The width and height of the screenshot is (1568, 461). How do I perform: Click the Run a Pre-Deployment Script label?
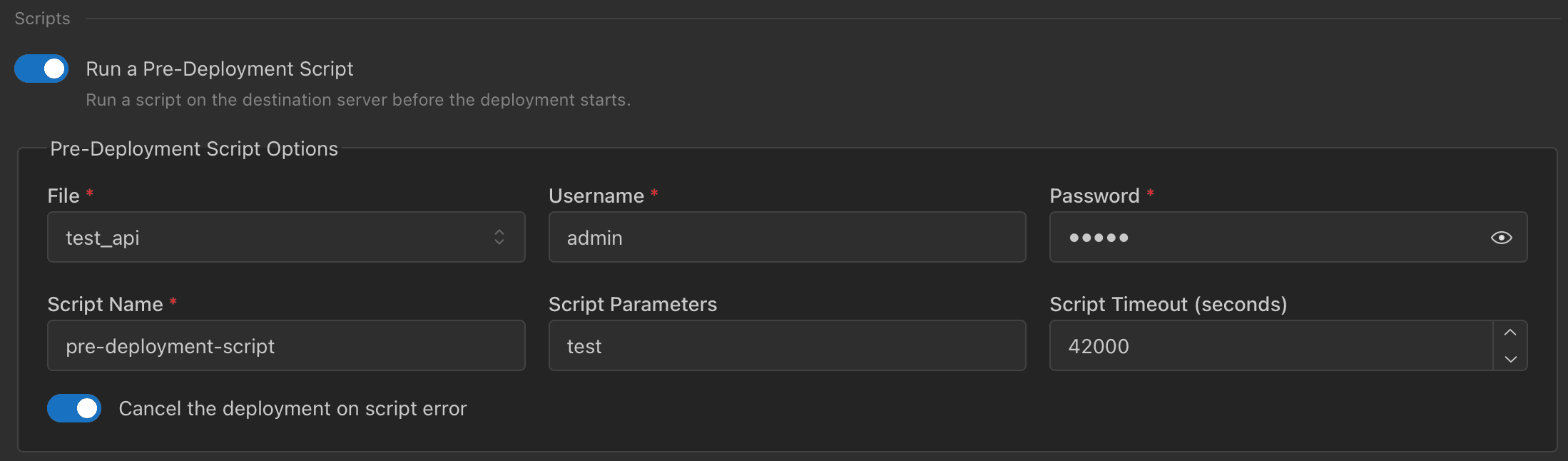(220, 69)
